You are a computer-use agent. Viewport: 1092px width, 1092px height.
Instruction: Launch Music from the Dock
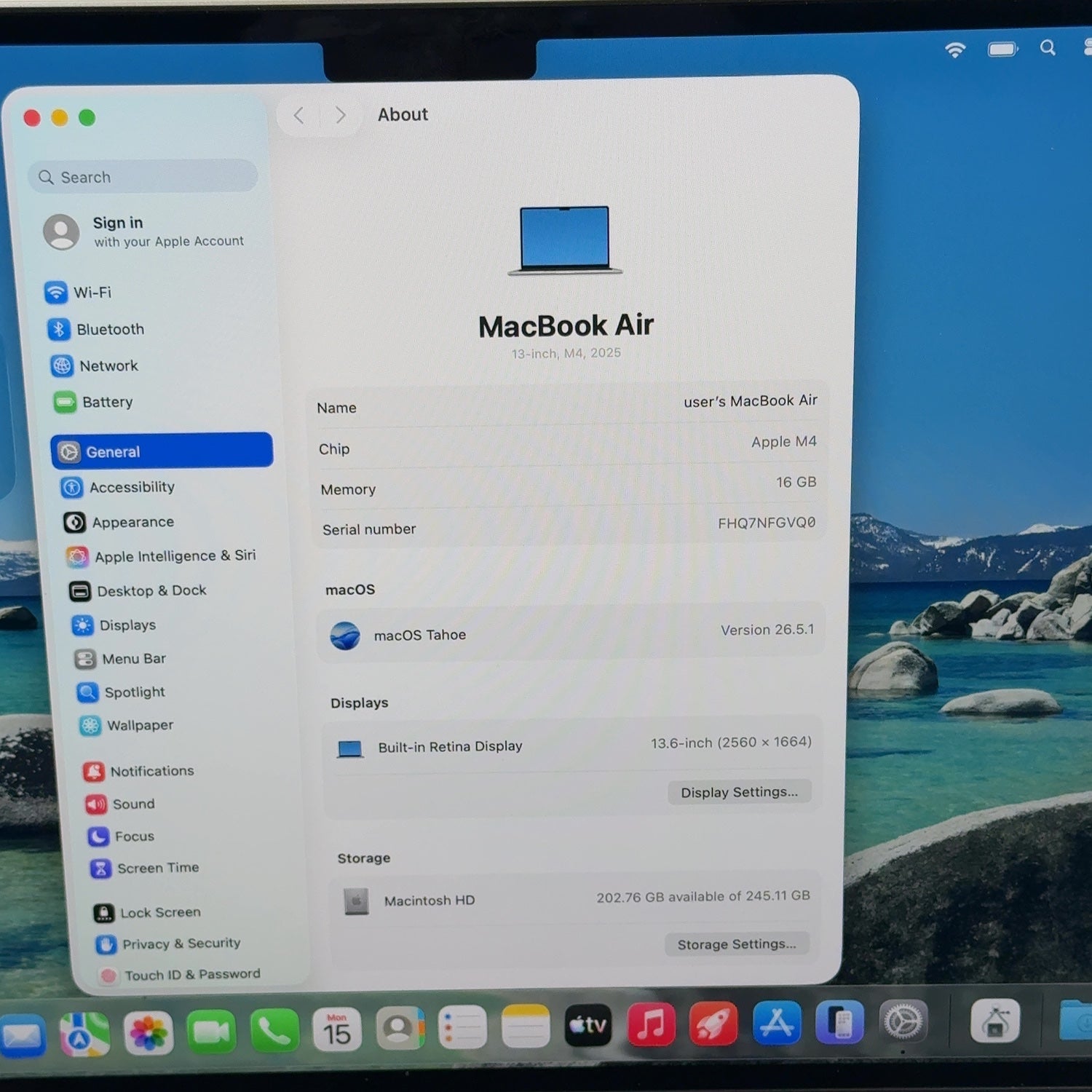coord(651,1024)
